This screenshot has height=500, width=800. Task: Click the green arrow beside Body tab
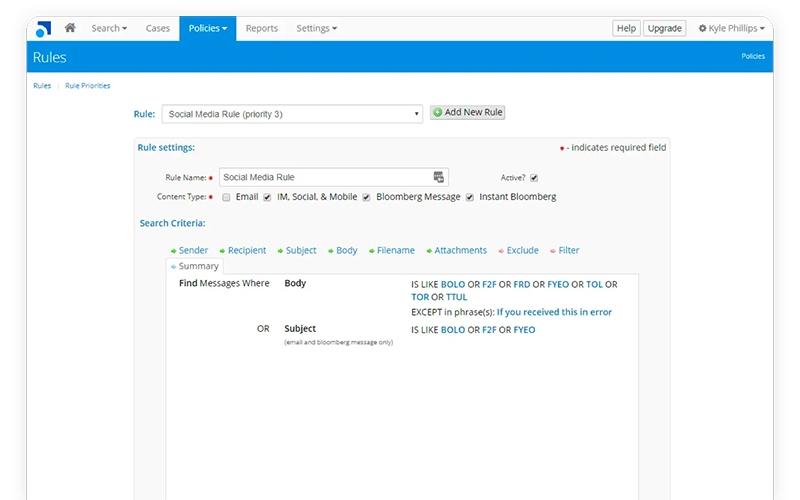331,251
